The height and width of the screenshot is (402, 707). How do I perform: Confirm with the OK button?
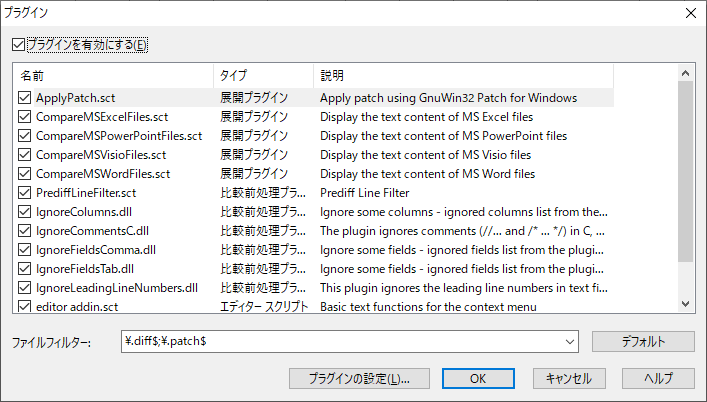(478, 379)
